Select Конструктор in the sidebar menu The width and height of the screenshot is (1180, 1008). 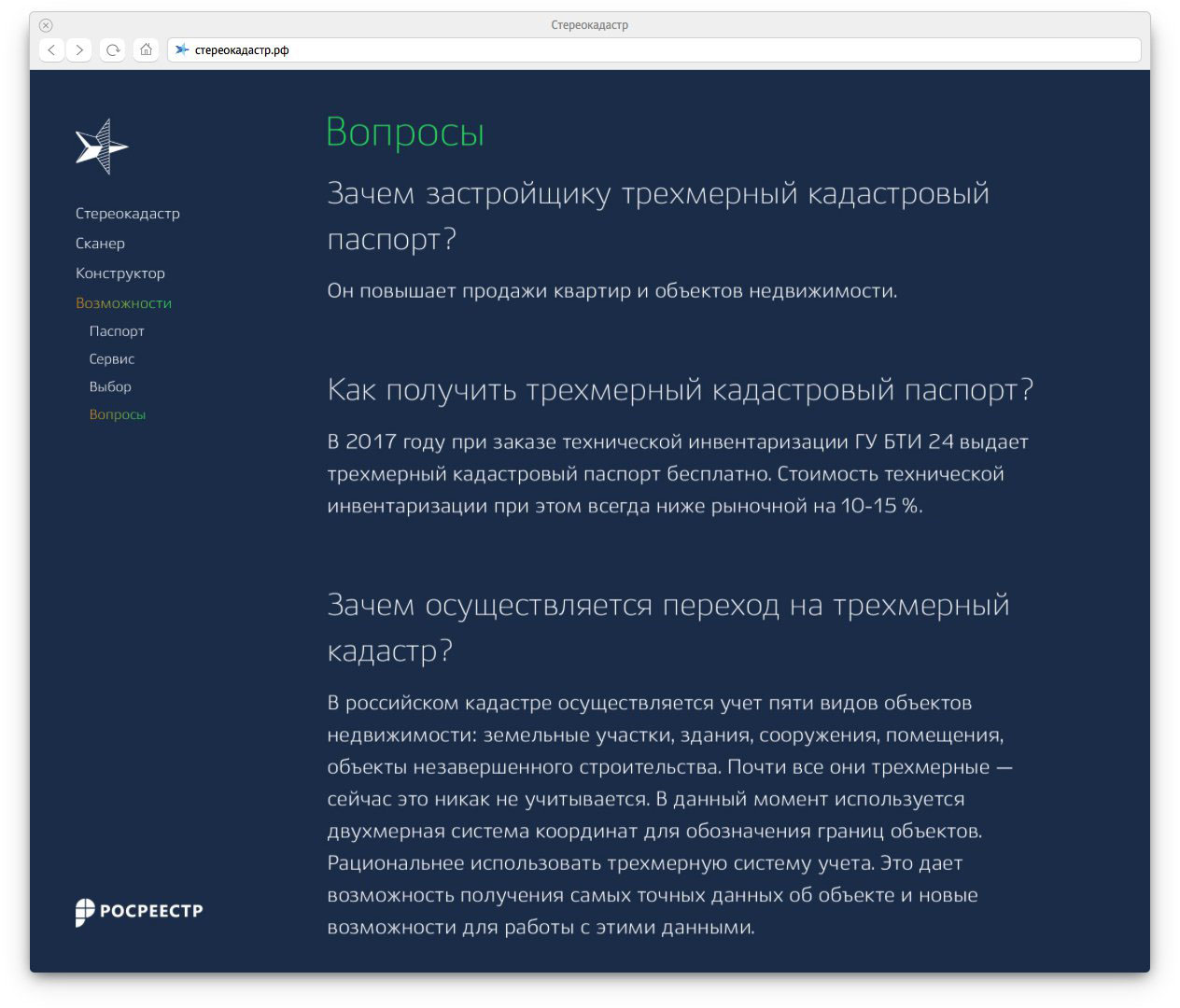(x=119, y=273)
